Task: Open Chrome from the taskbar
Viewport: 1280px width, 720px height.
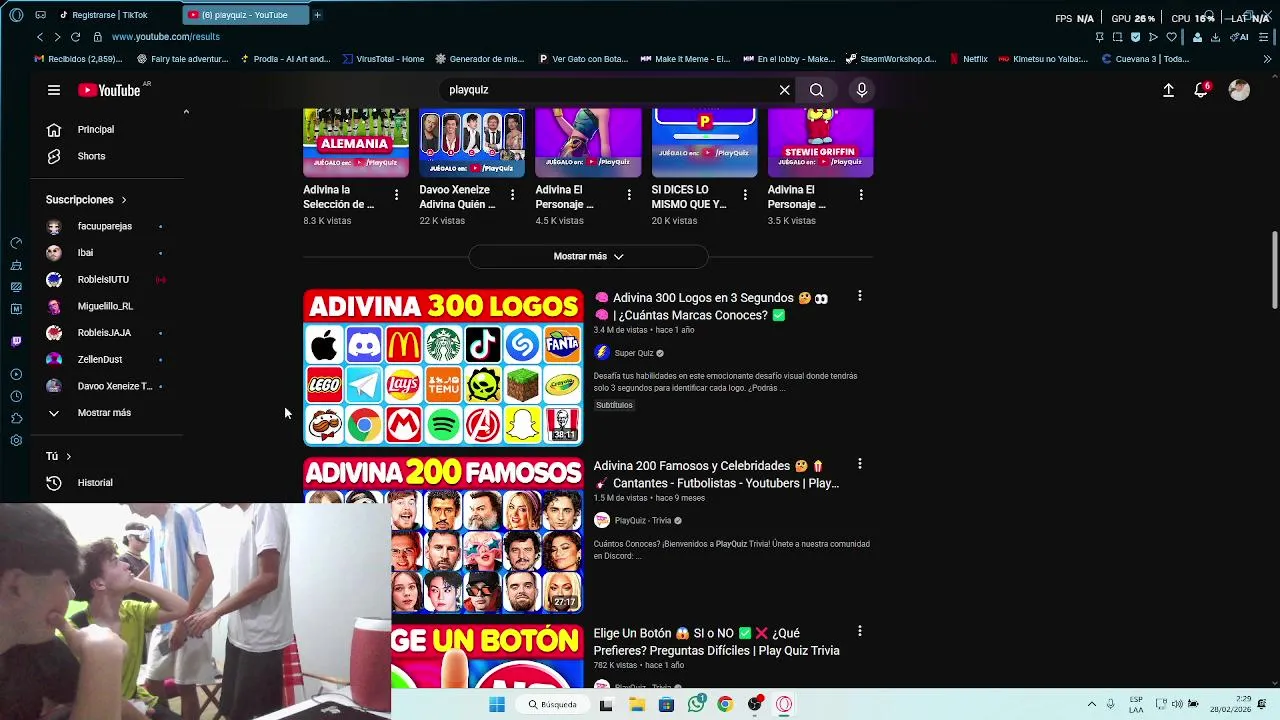Action: (725, 704)
